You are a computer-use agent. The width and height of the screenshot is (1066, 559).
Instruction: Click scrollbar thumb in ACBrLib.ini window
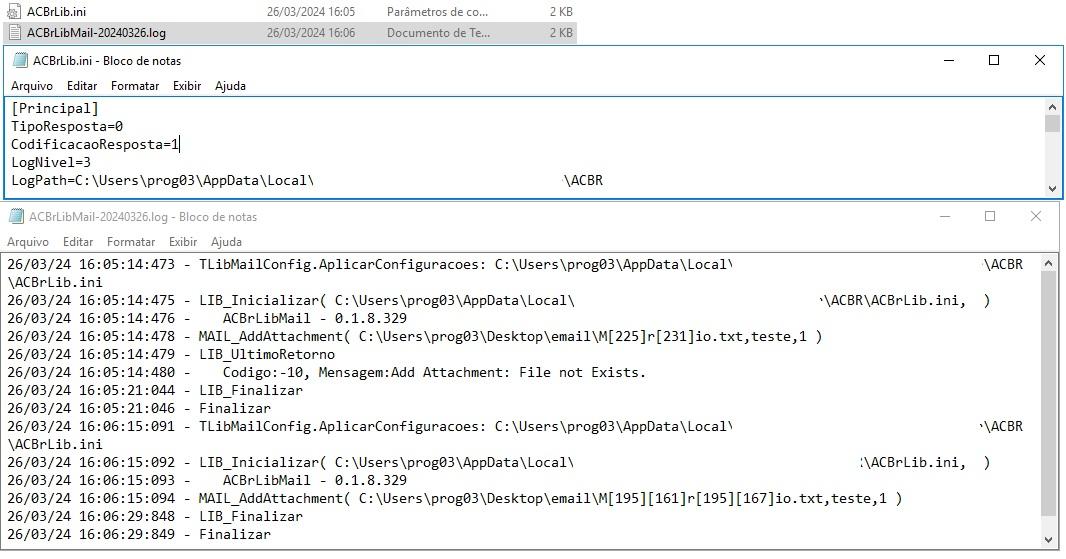pyautogui.click(x=1052, y=123)
